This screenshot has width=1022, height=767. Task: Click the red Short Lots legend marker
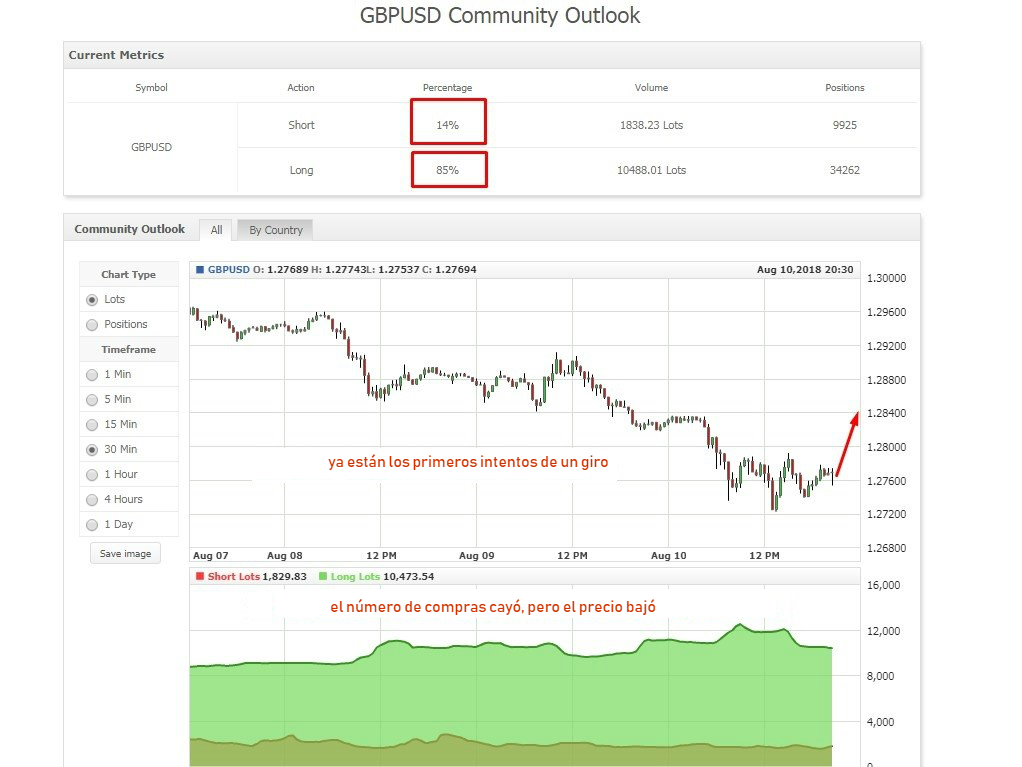click(200, 576)
